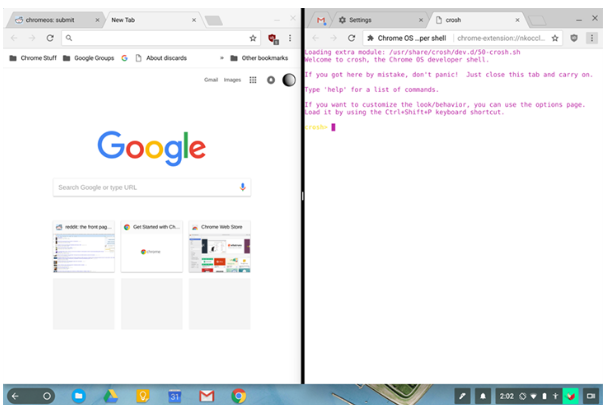Open Google apps grid
604x405 pixels.
[x=253, y=80]
